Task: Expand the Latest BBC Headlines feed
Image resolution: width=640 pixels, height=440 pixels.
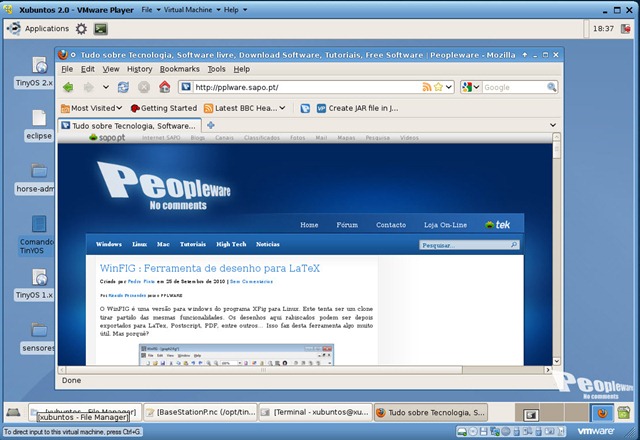Action: [x=244, y=108]
